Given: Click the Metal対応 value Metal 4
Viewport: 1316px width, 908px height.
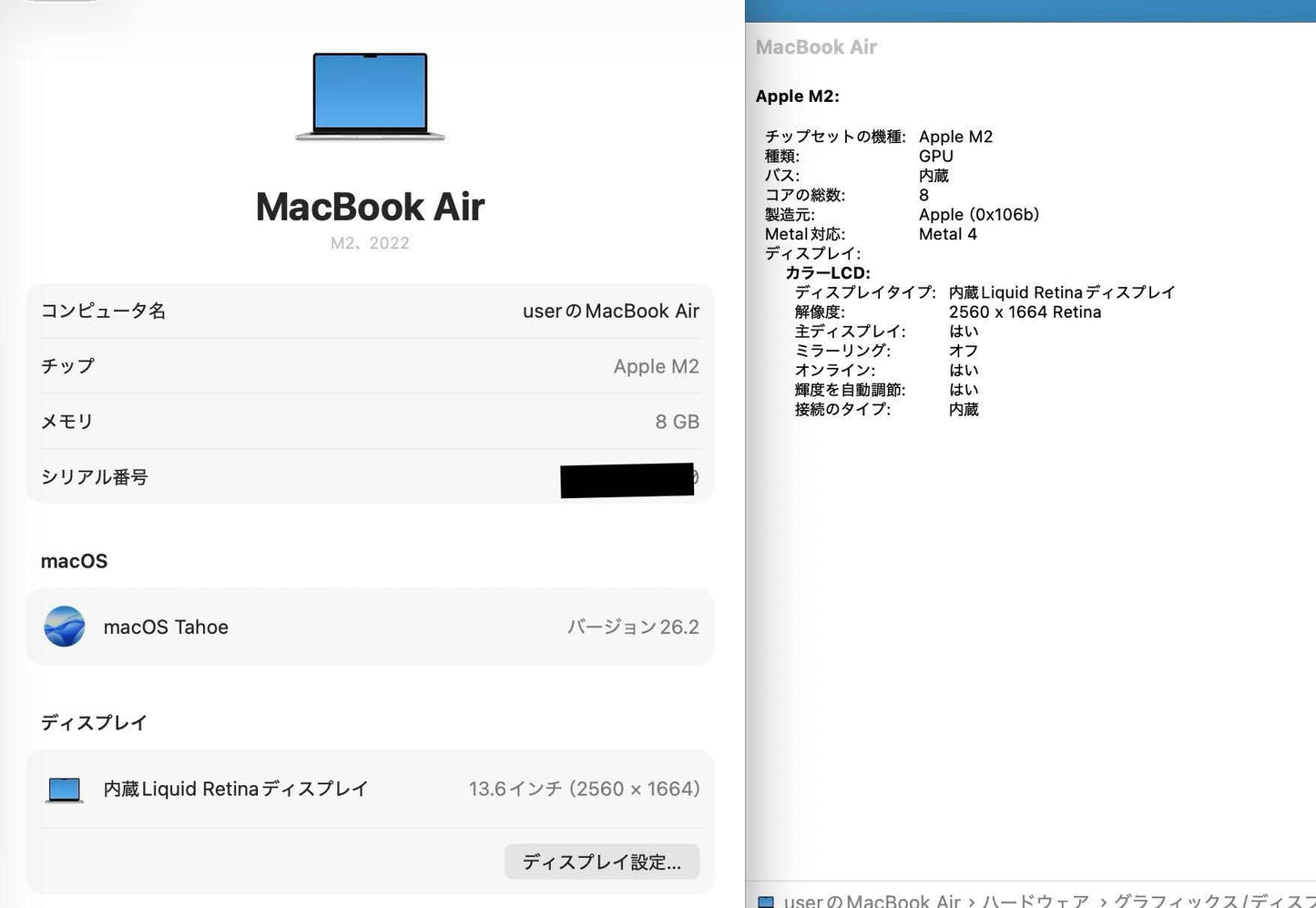Looking at the screenshot, I should point(948,234).
